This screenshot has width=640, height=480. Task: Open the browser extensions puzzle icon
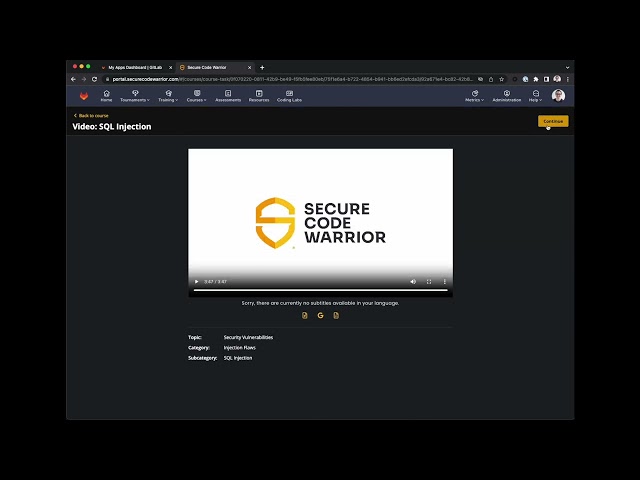coord(536,79)
